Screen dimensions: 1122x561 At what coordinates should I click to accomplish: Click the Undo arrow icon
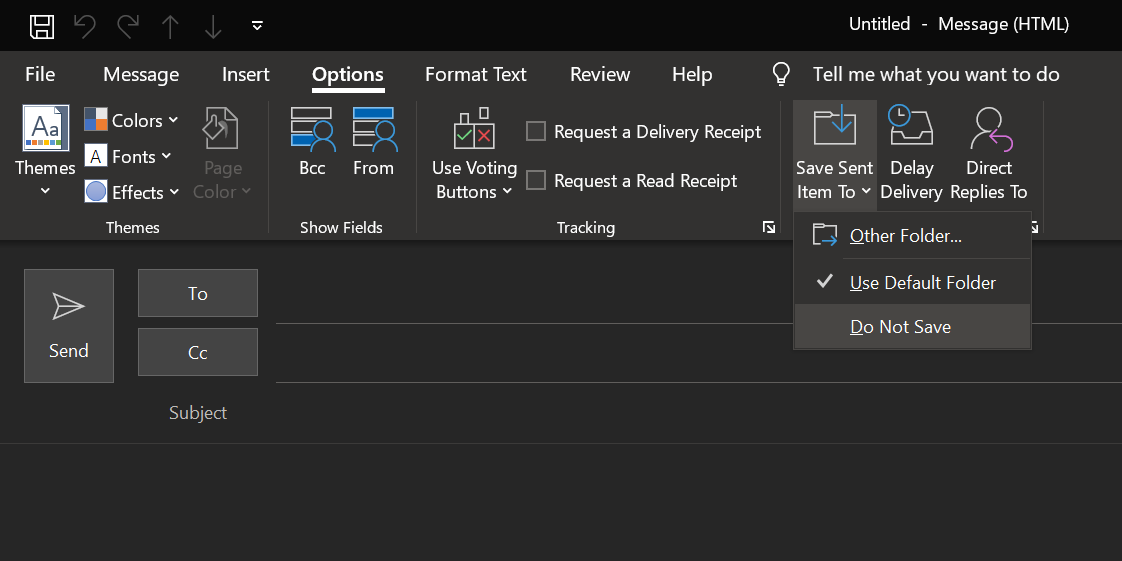click(85, 26)
